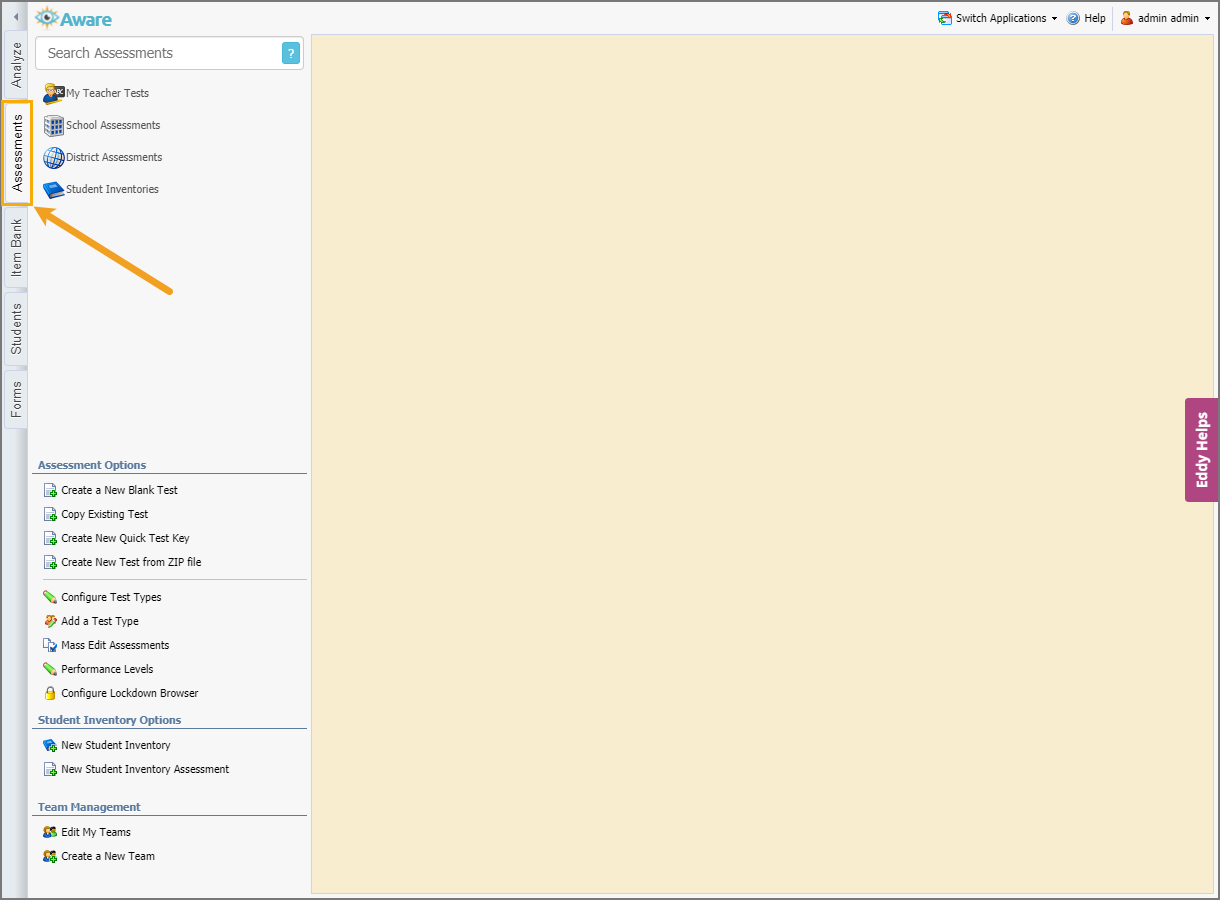Open the Eddy Helps side panel

pyautogui.click(x=1202, y=450)
